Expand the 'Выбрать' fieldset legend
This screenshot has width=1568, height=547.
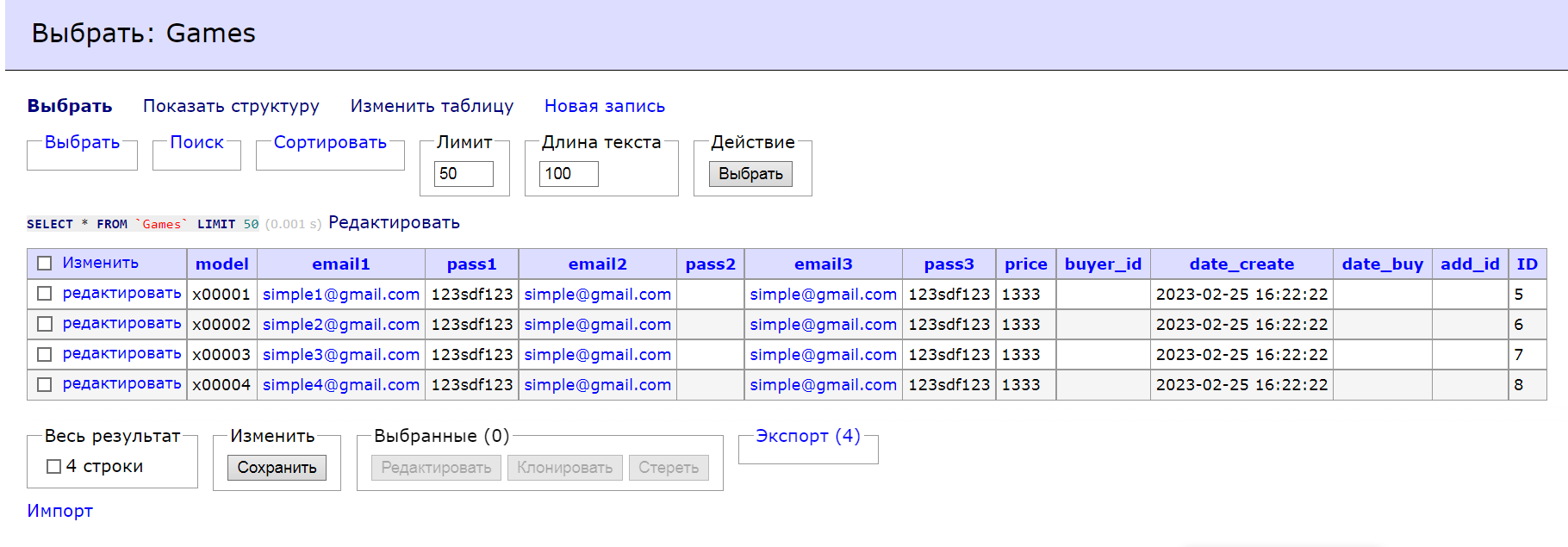(x=82, y=142)
